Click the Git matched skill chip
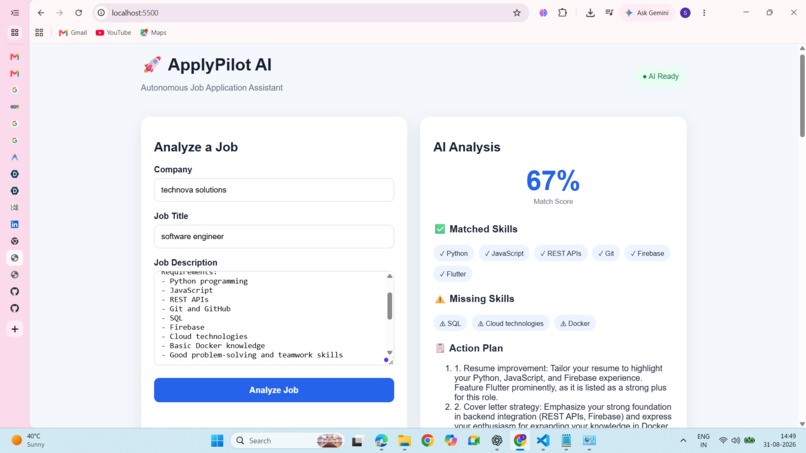Viewport: 806px width, 453px height. tap(606, 253)
